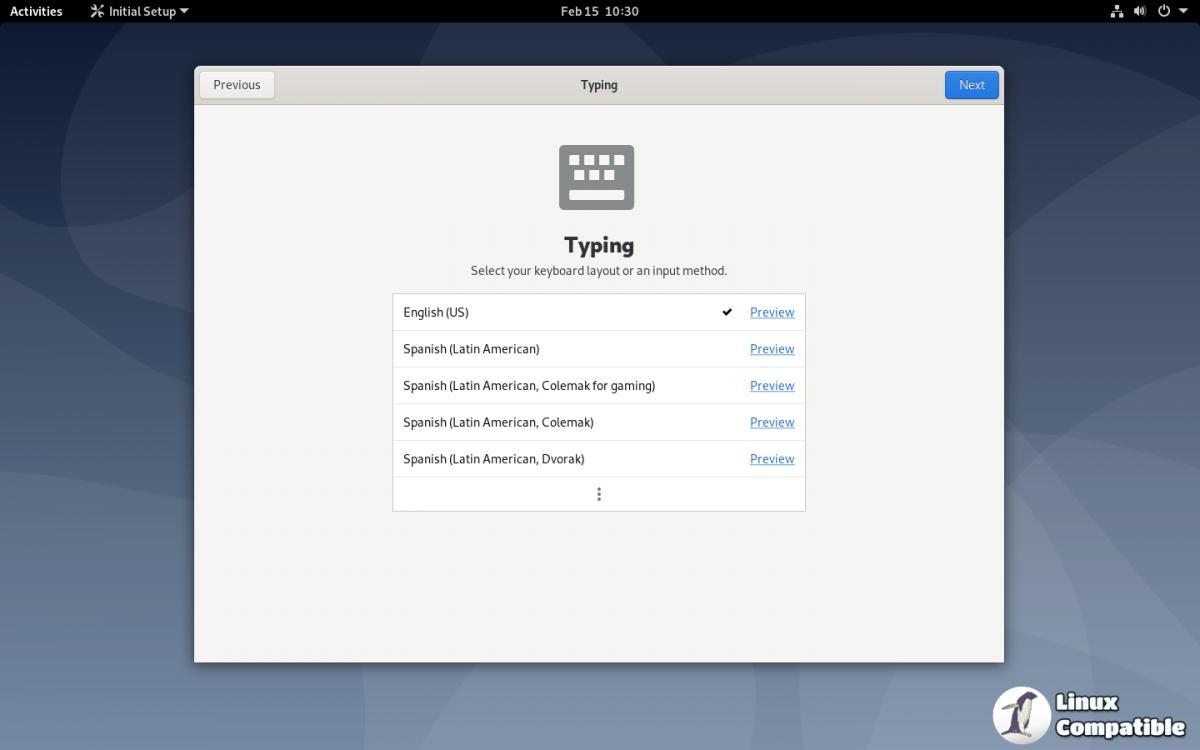The width and height of the screenshot is (1200, 750).
Task: Open the power menu icon
Action: [1164, 12]
